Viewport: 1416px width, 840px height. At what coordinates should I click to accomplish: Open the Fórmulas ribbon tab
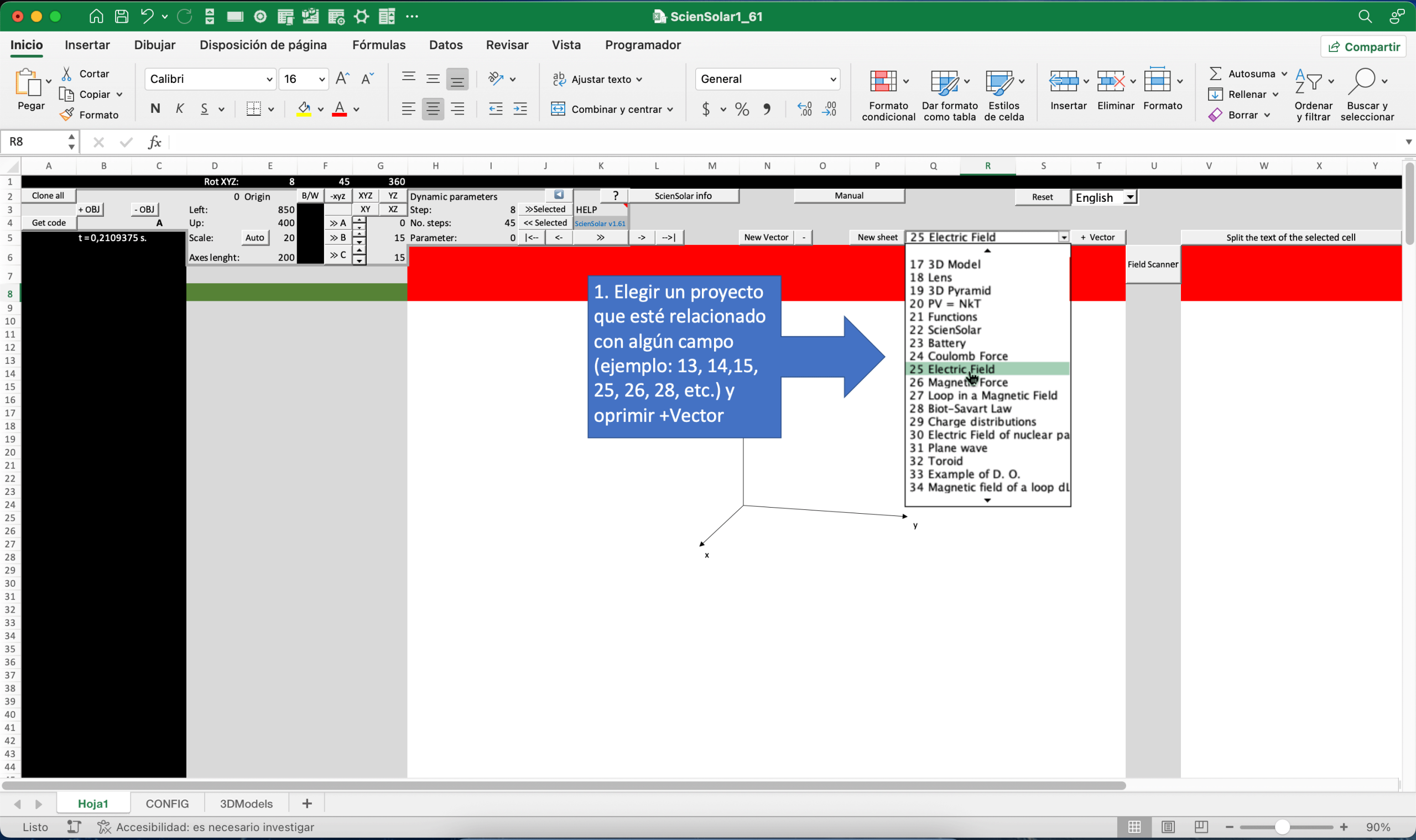(x=379, y=45)
